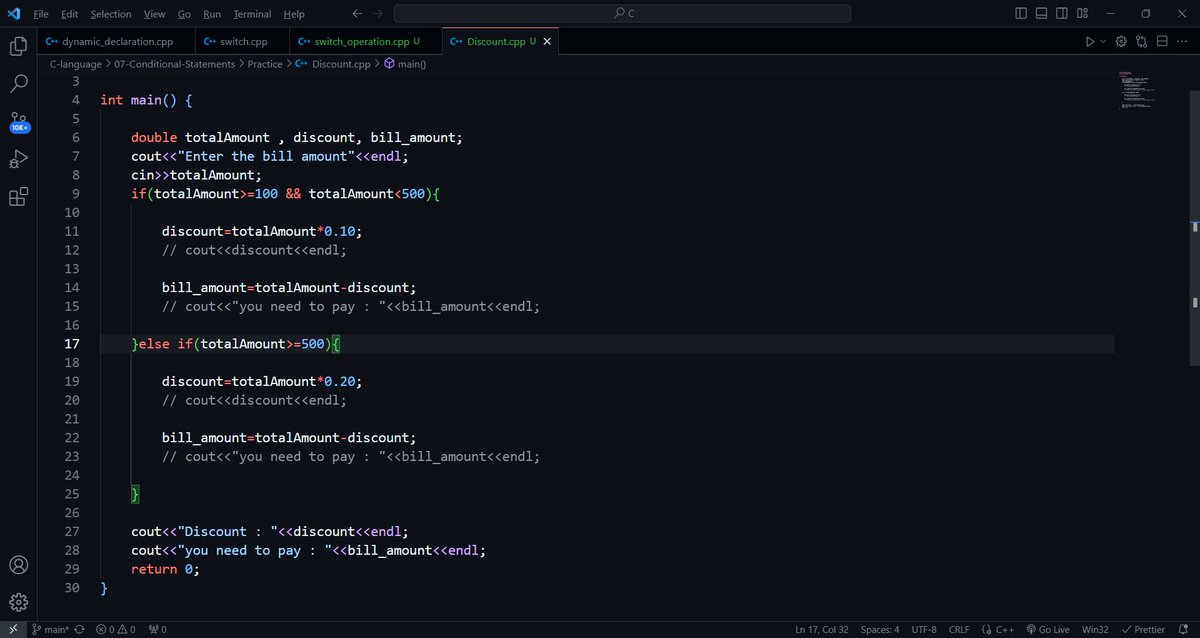
Task: Change CRLF end of line sequence
Action: pyautogui.click(x=959, y=629)
